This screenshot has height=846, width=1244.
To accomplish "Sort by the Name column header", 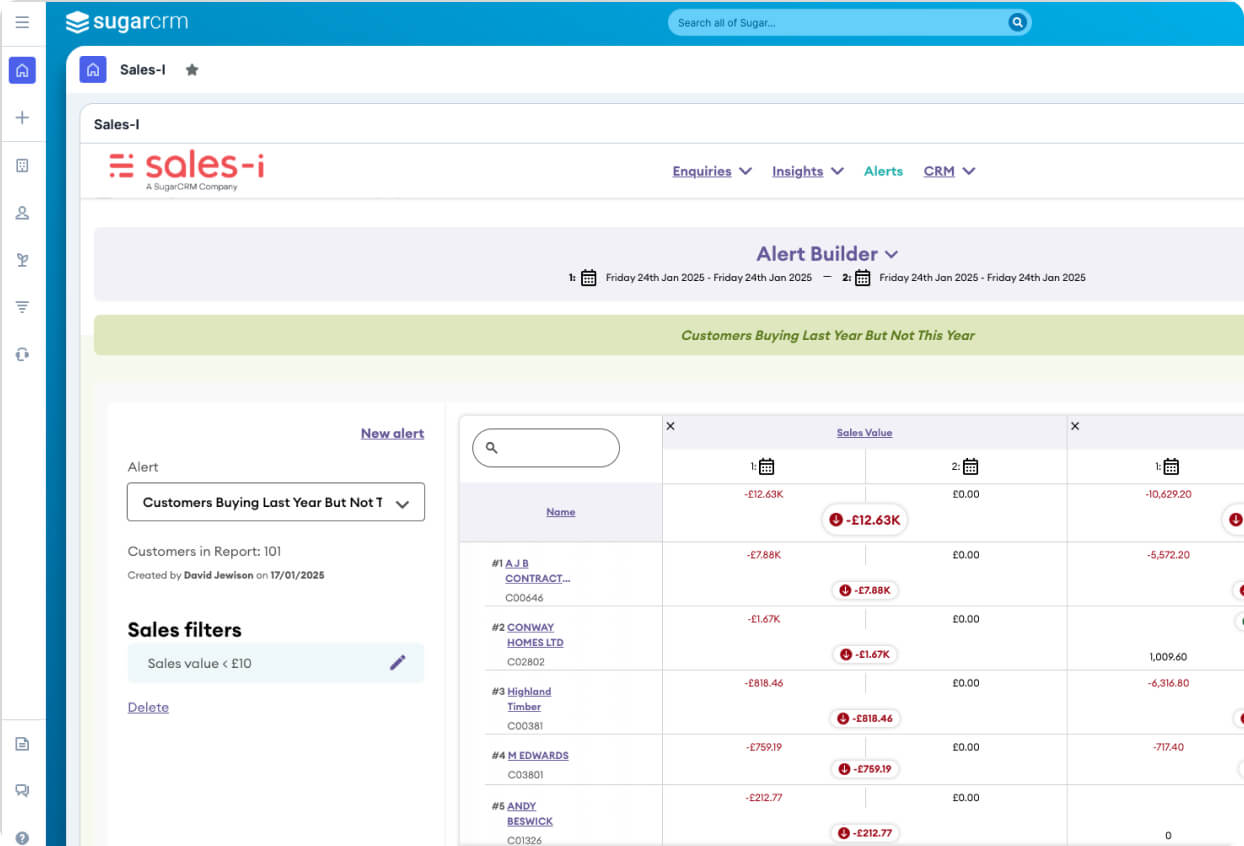I will (560, 512).
